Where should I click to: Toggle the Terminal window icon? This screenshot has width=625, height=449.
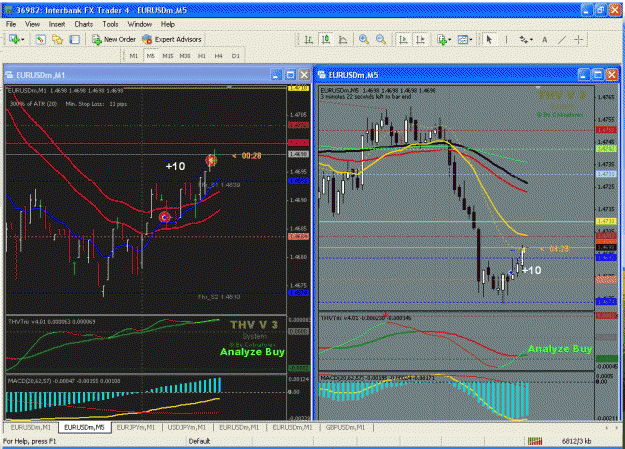75,39
